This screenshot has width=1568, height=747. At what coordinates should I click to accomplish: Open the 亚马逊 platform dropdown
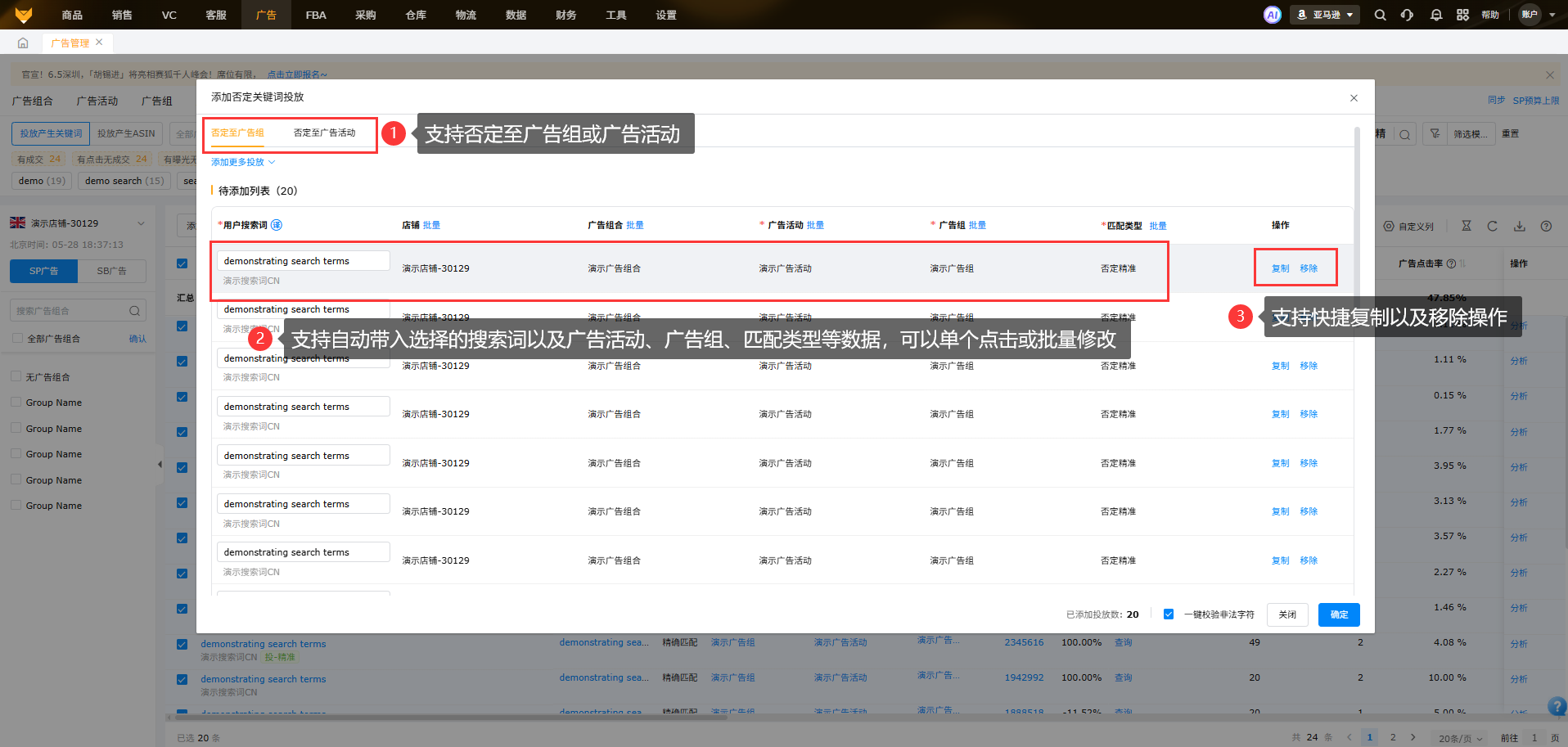1325,15
